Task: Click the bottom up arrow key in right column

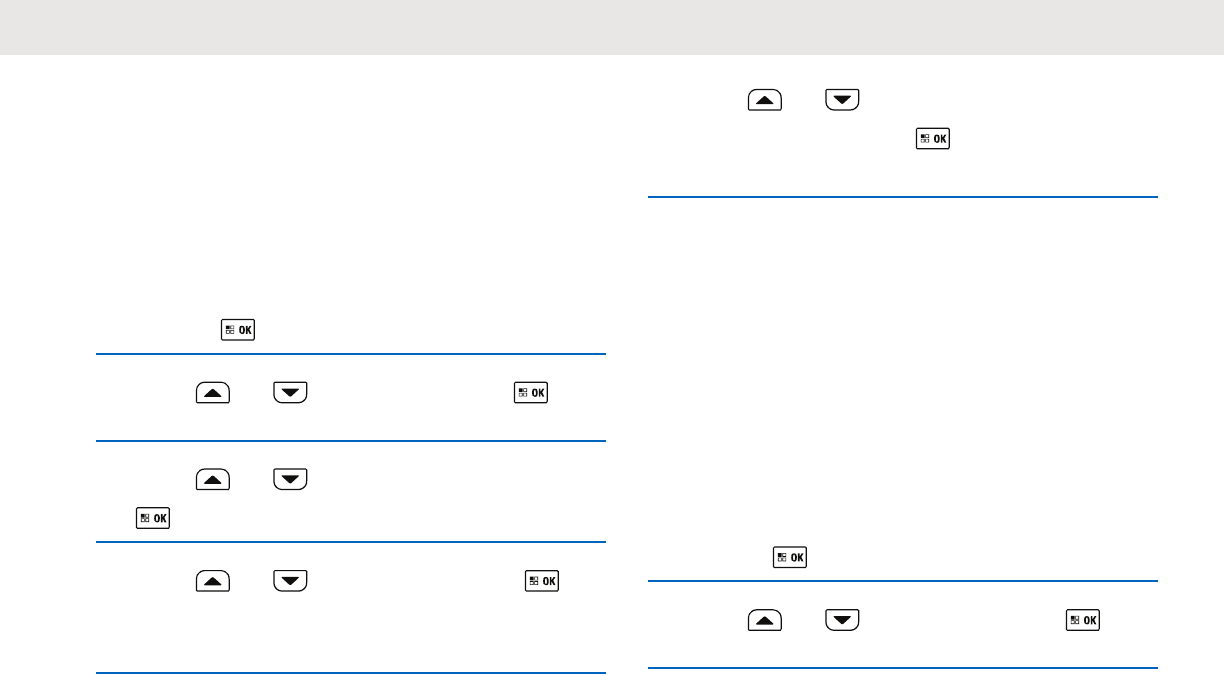Action: 764,620
